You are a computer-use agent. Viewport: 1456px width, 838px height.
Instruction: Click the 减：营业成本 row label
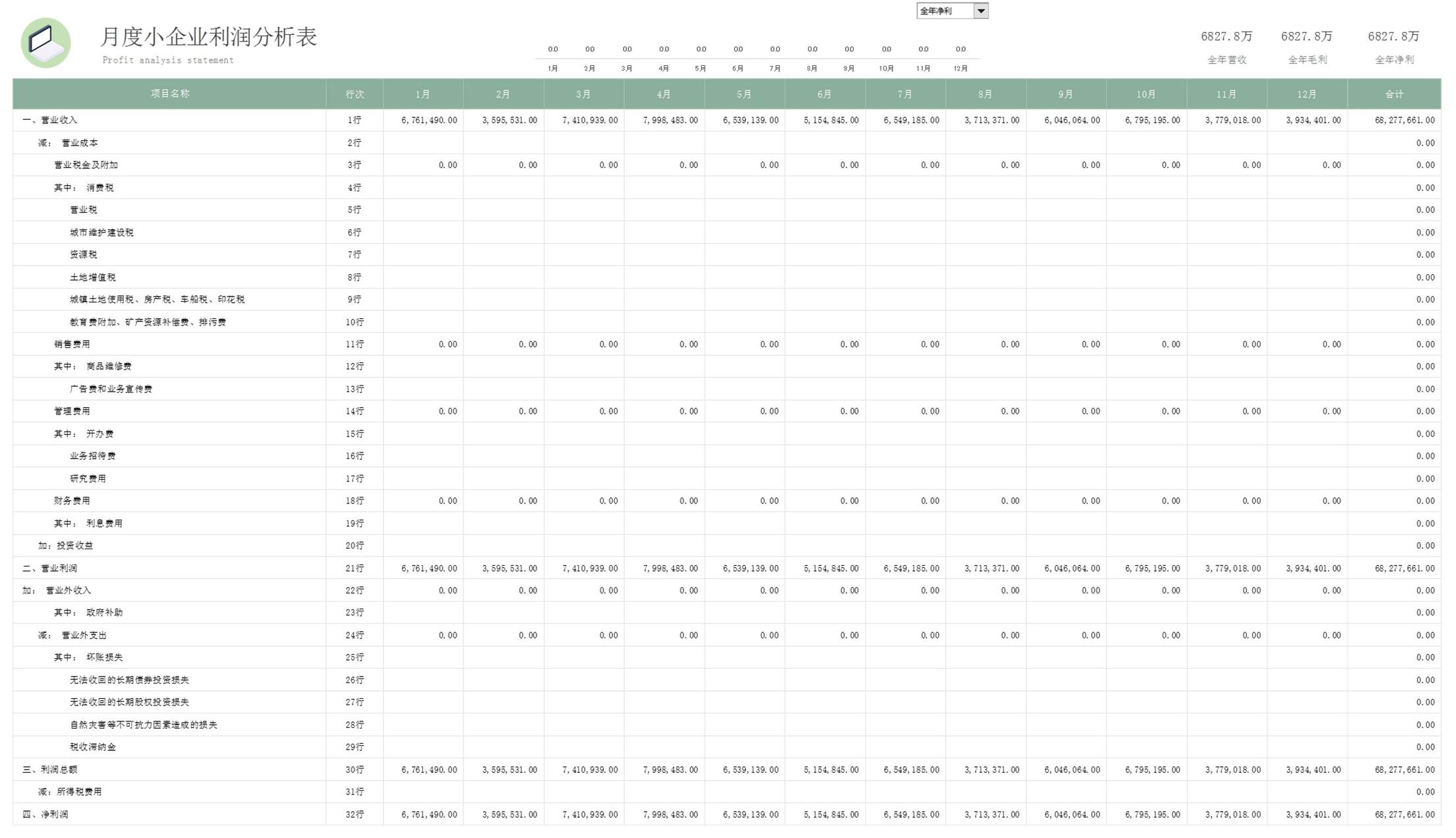(68, 142)
